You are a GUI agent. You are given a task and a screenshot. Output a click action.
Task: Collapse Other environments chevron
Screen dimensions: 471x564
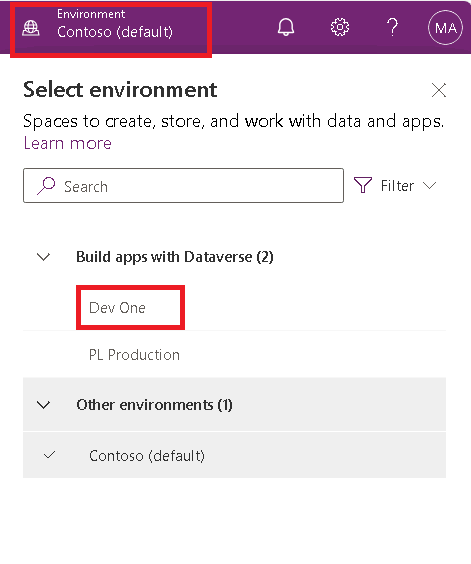click(44, 405)
